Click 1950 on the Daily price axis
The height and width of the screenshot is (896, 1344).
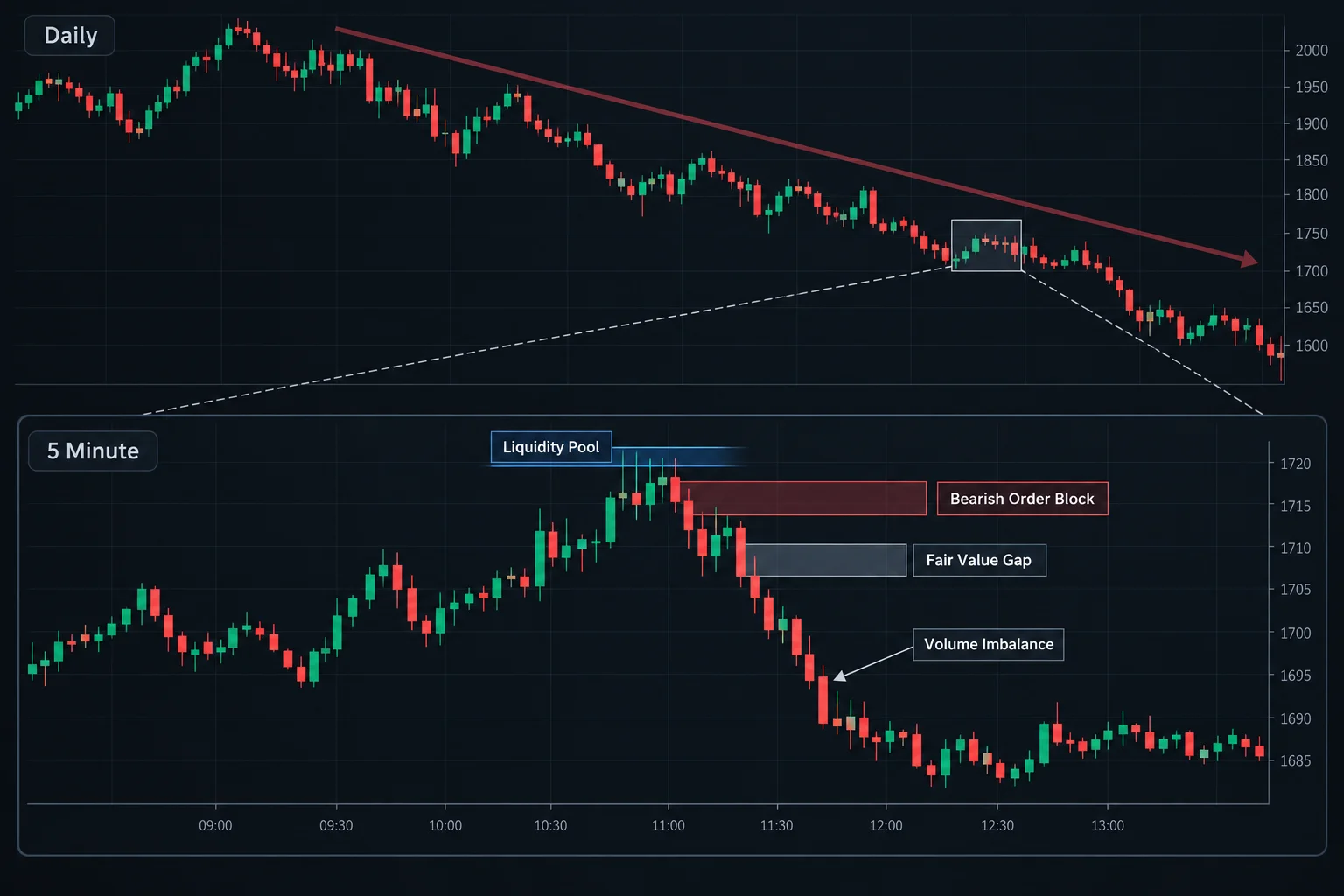(x=1312, y=87)
